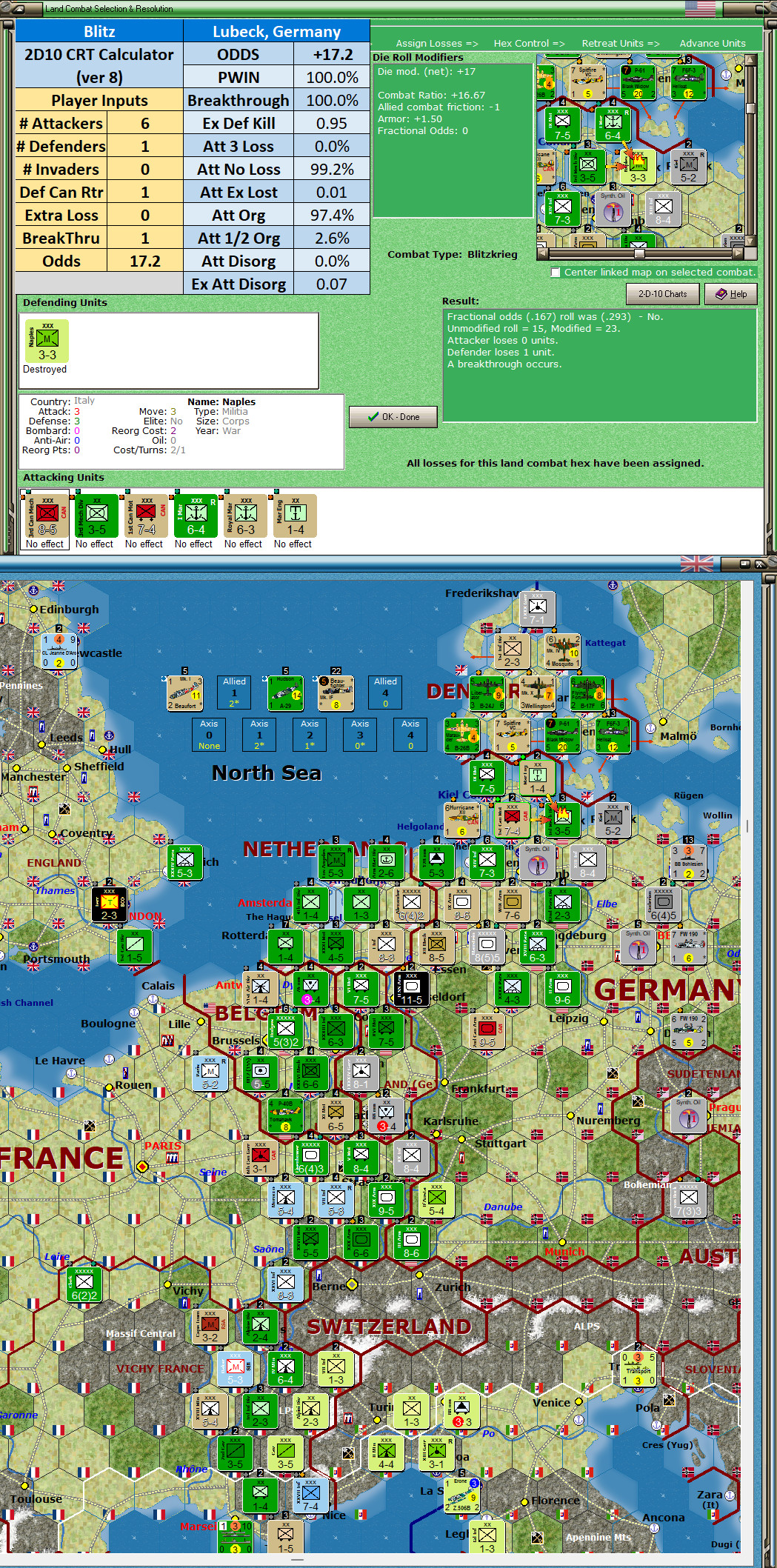Enable Center linked map on selected combat checkbox
777x1568 pixels.
coord(556,273)
